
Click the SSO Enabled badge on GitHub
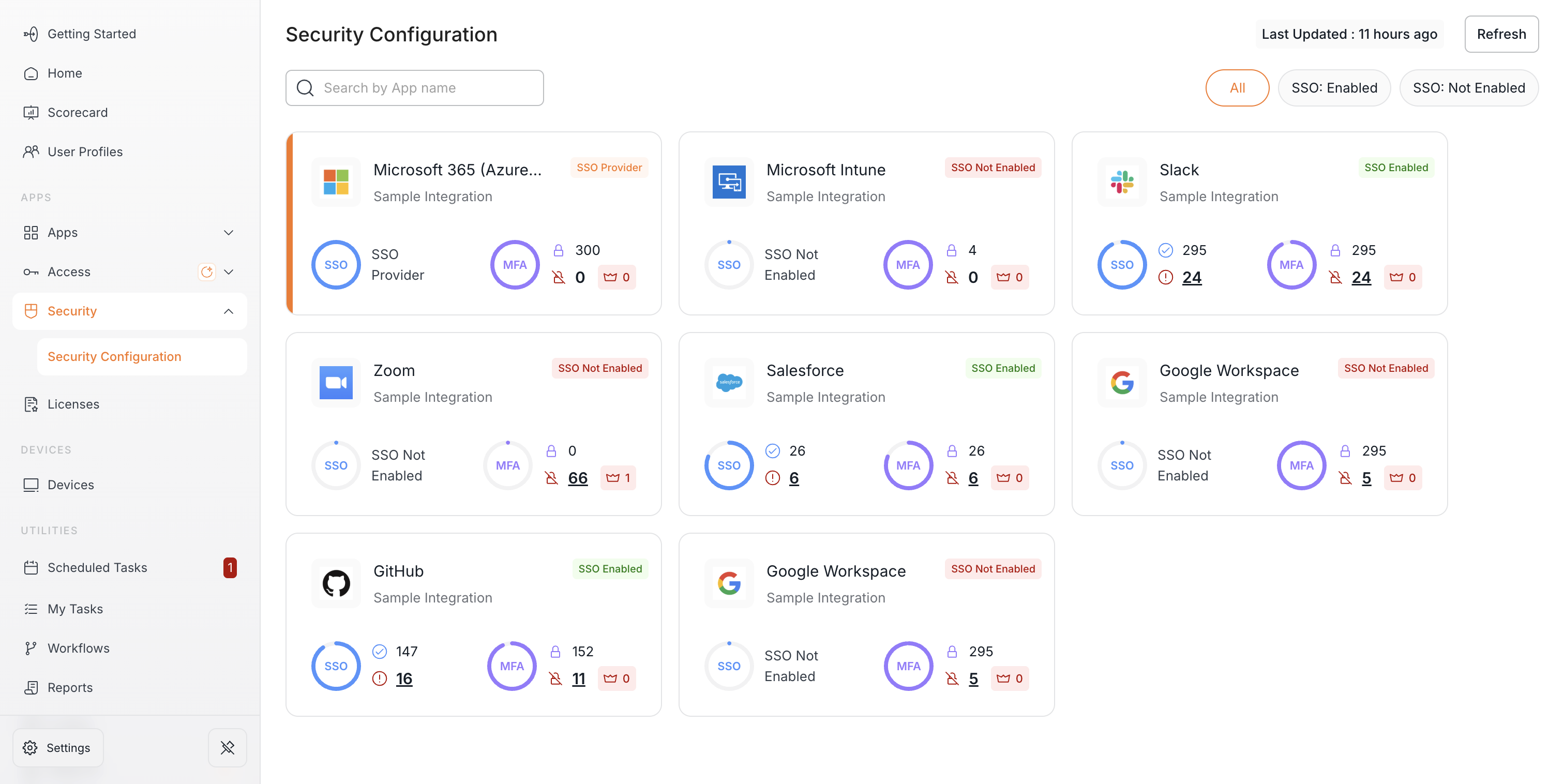610,569
